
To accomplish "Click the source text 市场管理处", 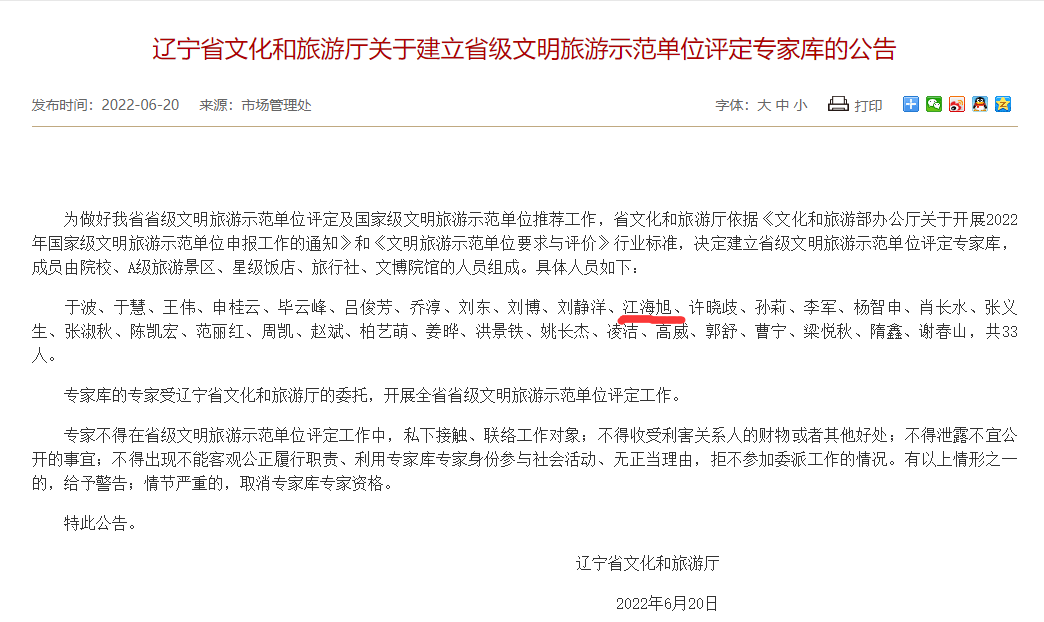I will [276, 105].
